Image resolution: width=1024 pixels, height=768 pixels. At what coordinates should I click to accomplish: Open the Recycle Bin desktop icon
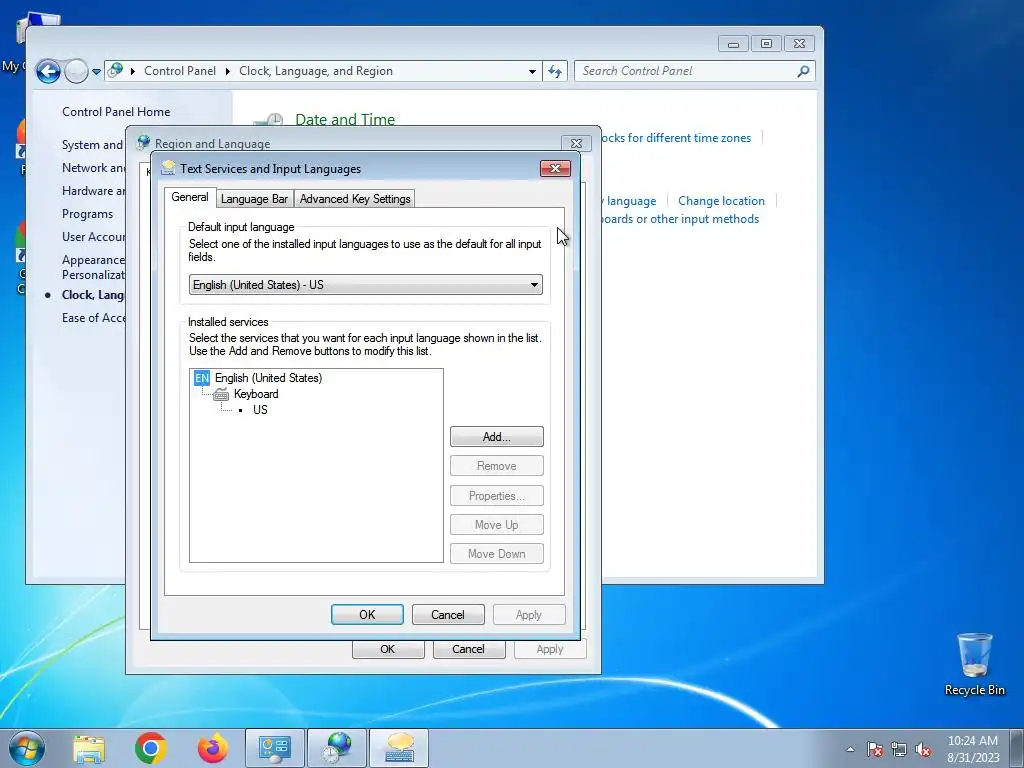click(x=974, y=664)
